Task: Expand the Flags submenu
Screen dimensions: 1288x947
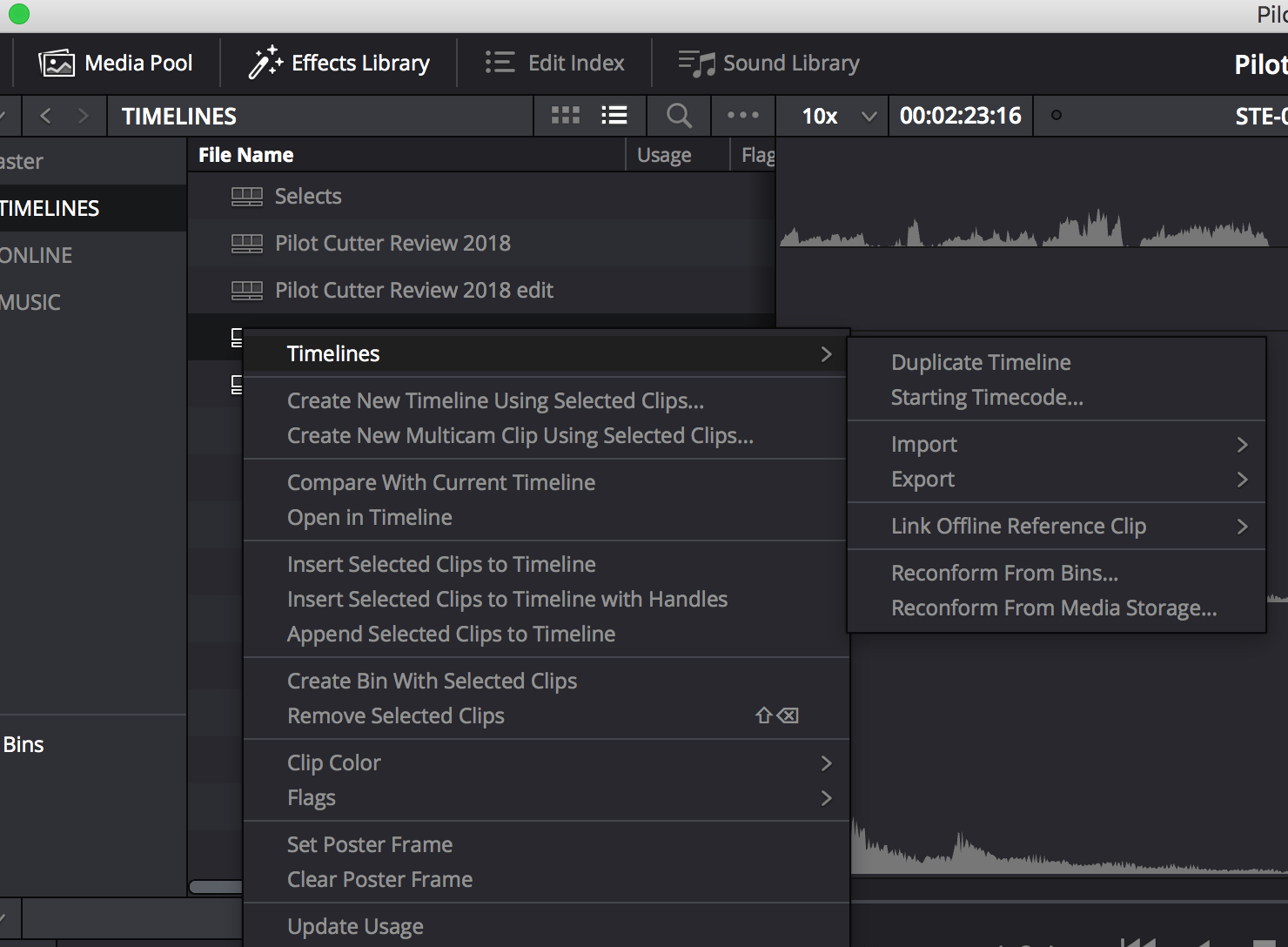Action: (x=546, y=797)
